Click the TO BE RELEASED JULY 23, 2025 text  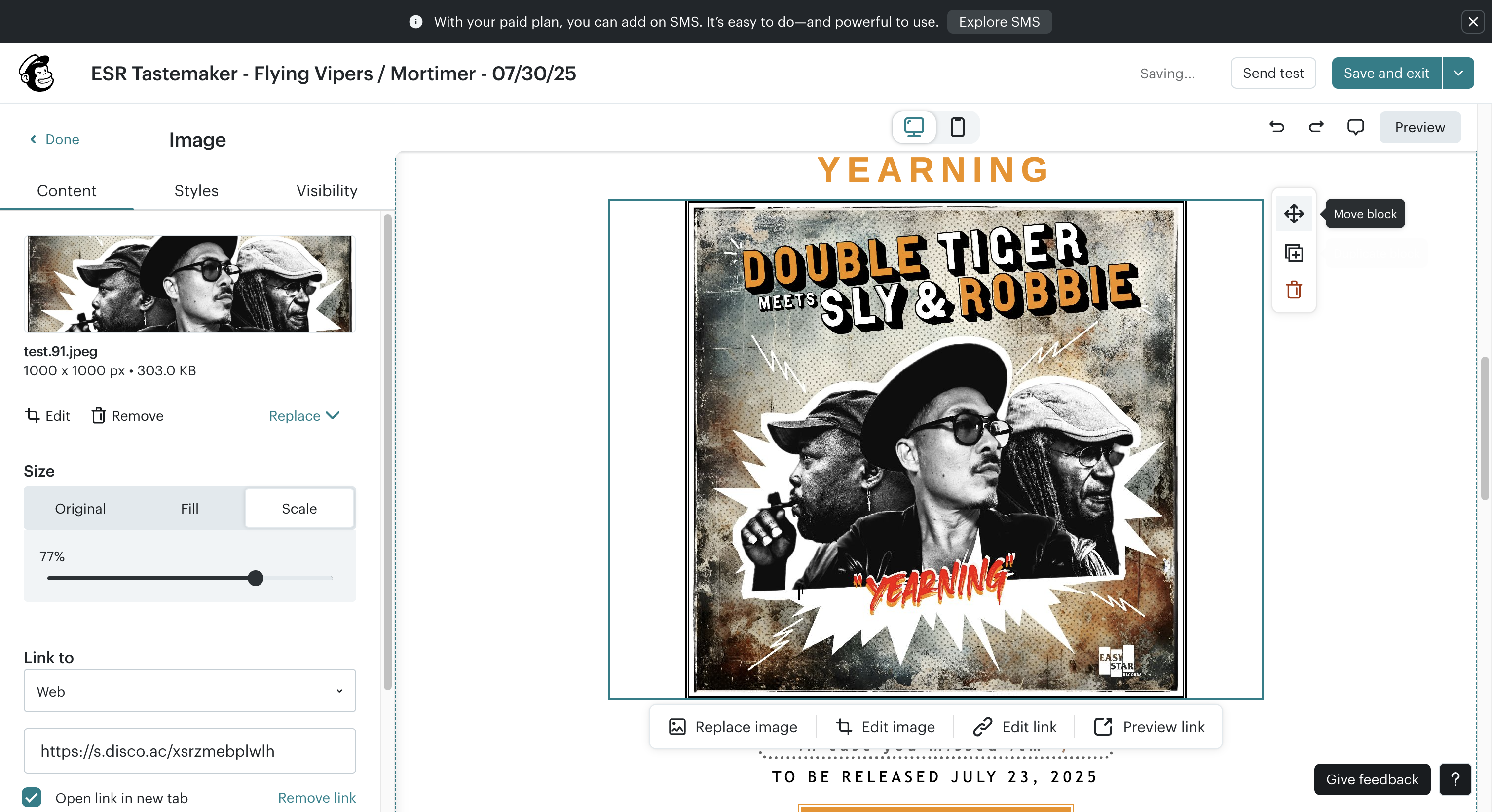click(x=935, y=777)
